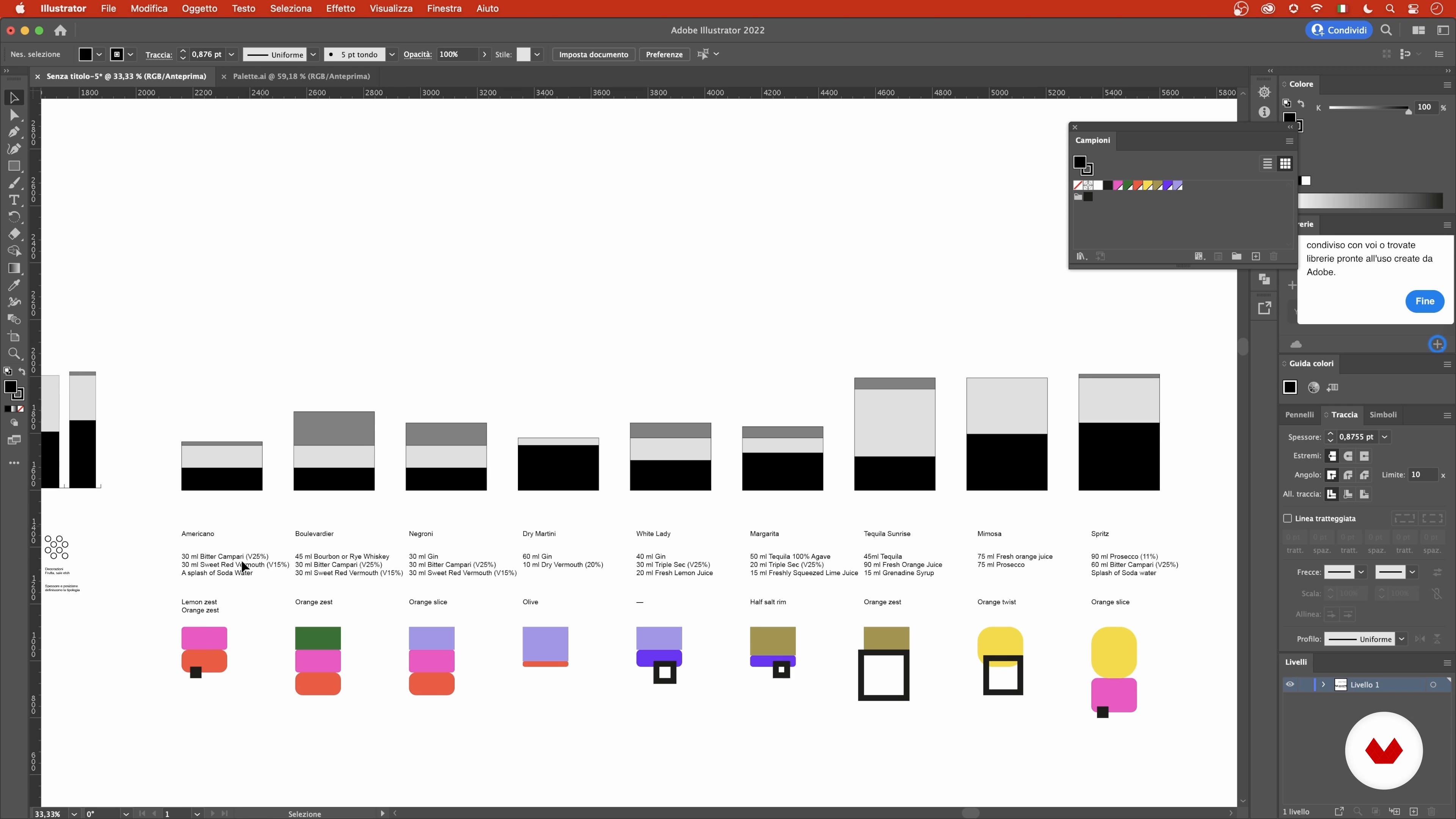Click the magenta swatch in Campioni
The image size is (1456, 819).
pyautogui.click(x=1117, y=186)
